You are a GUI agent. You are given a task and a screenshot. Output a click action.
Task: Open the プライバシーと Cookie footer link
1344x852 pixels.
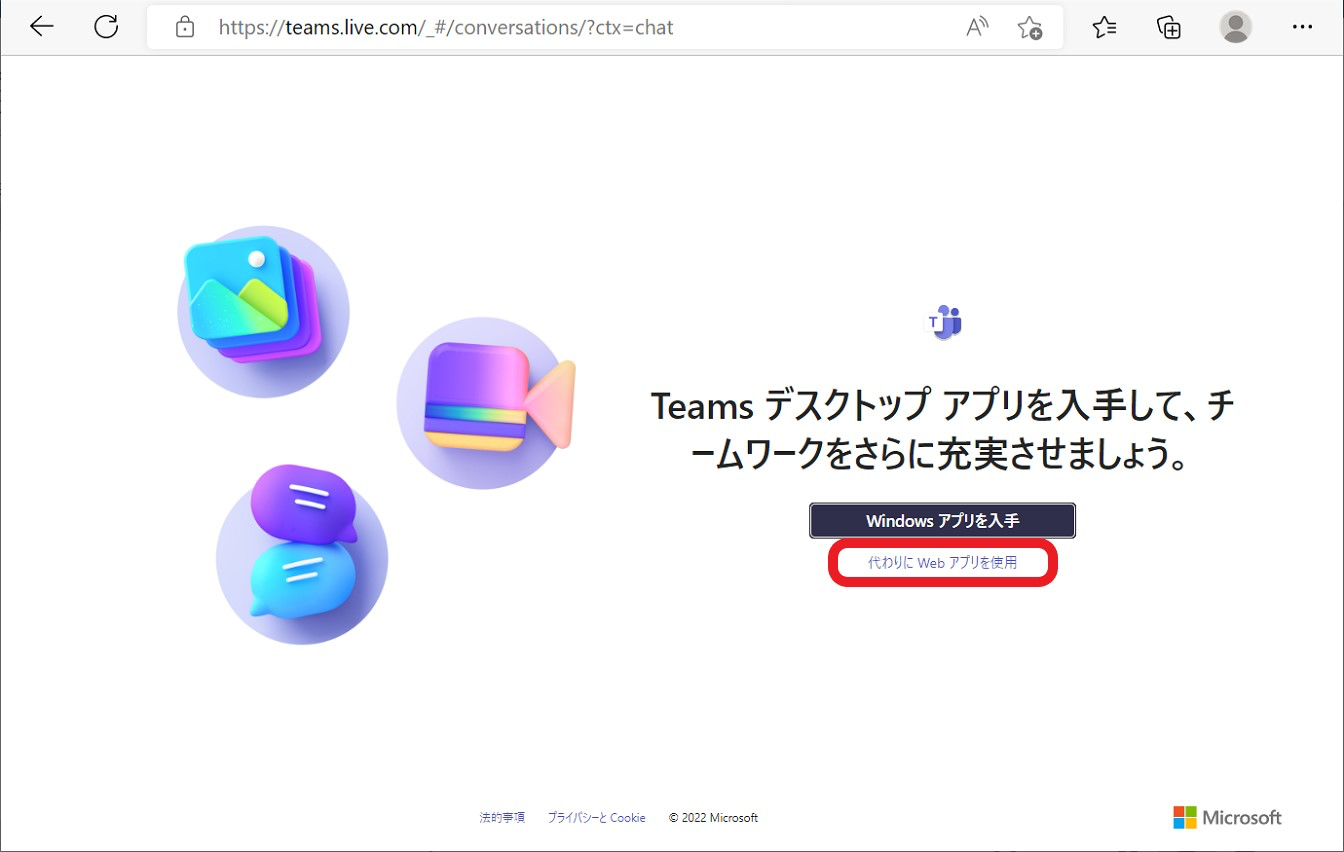point(596,818)
